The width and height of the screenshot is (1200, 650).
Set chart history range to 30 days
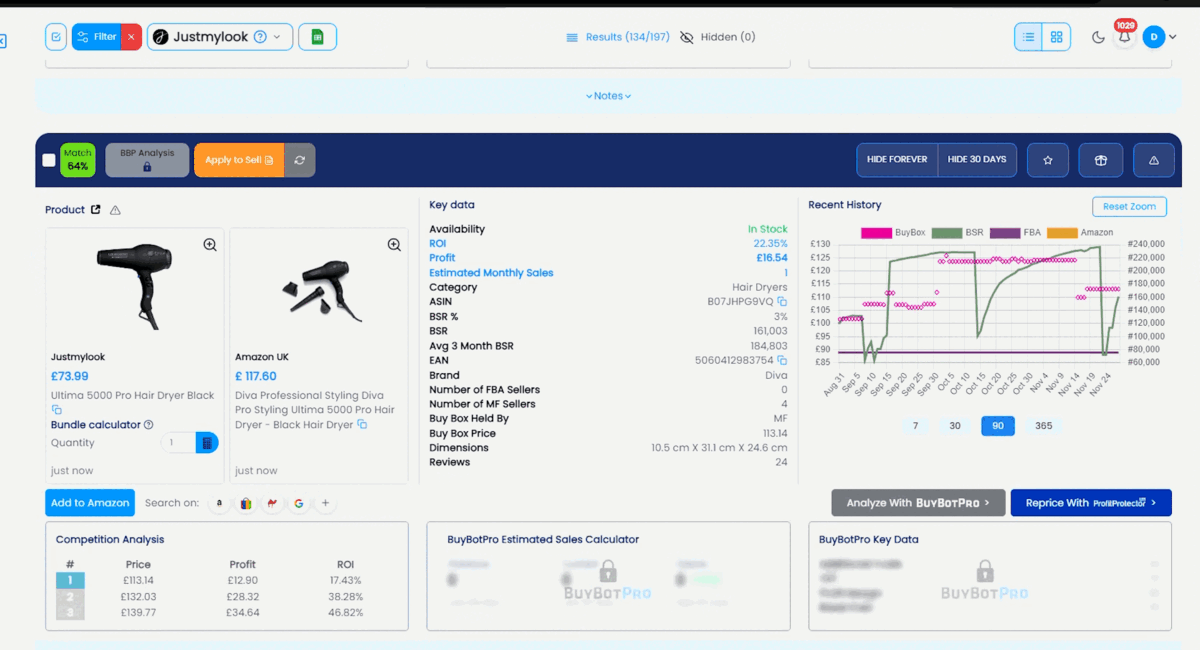[x=955, y=426]
